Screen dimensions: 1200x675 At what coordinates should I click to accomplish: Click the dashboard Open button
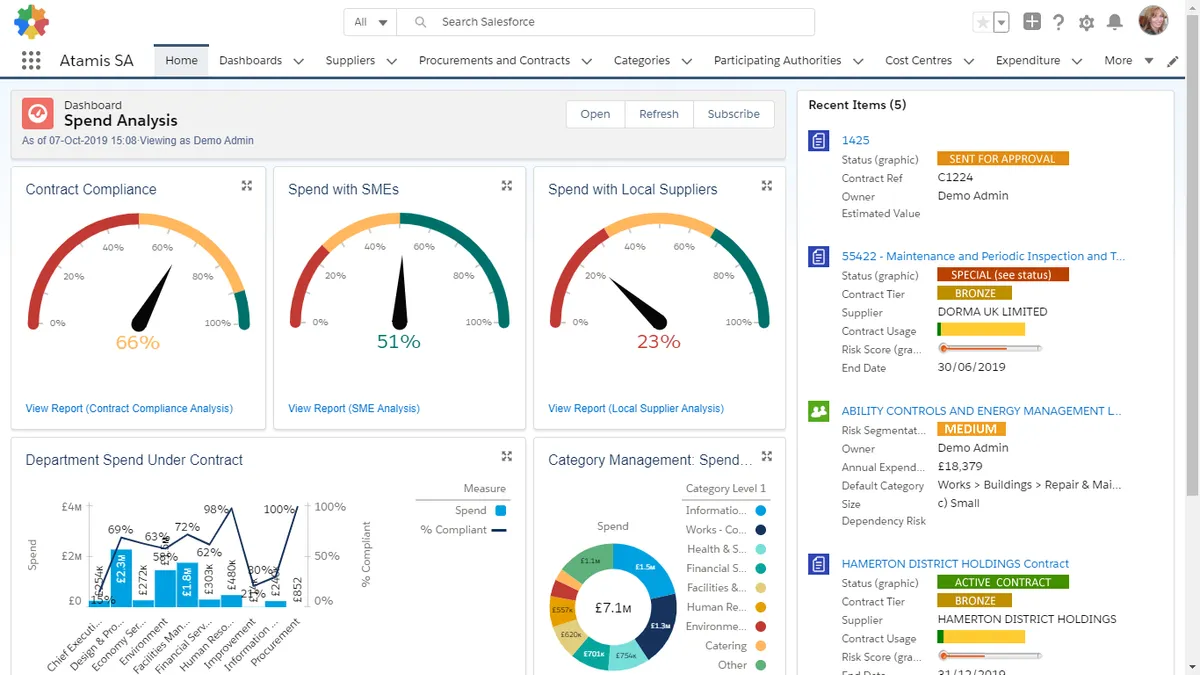pyautogui.click(x=595, y=114)
